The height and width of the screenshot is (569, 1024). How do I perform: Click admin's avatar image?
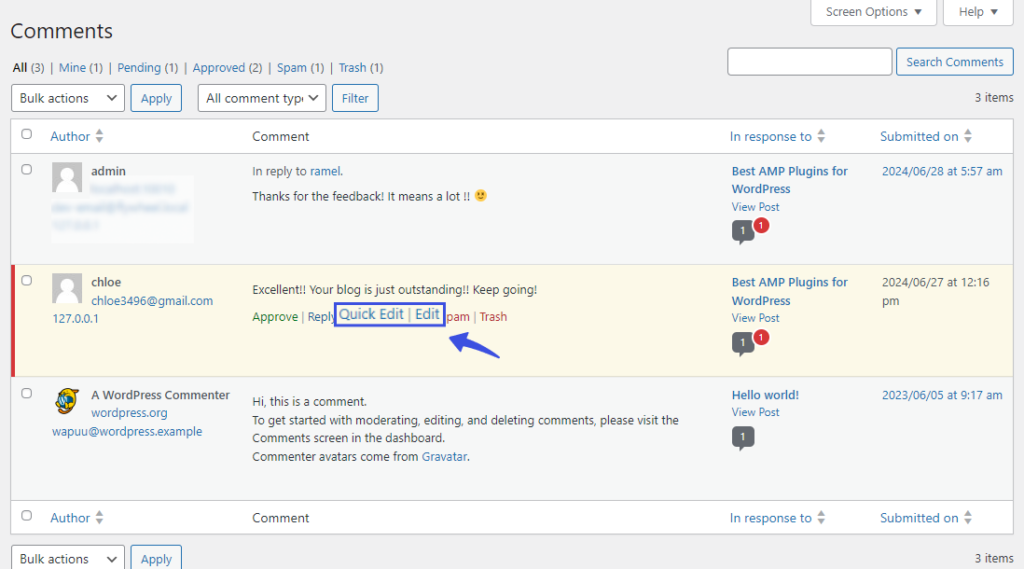tap(67, 178)
